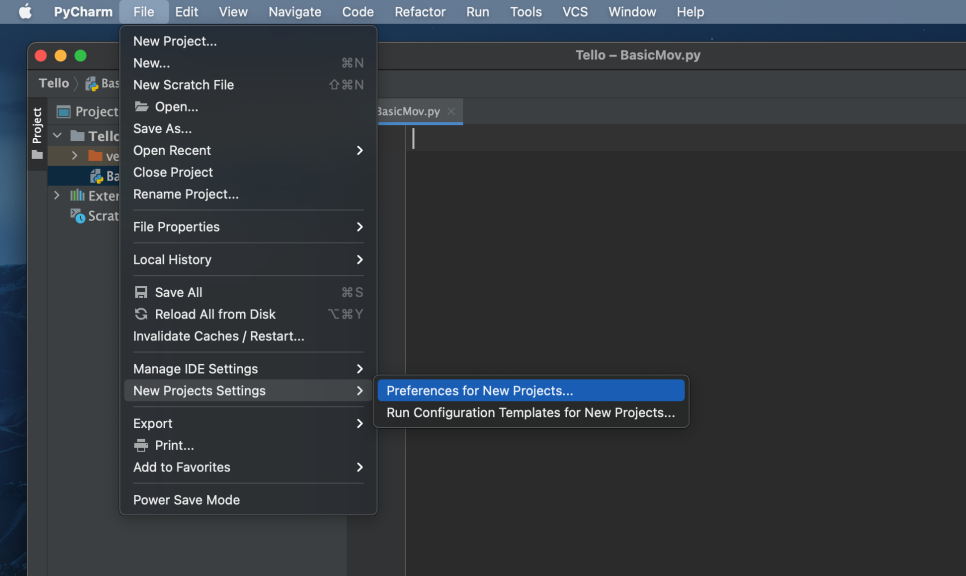This screenshot has height=576, width=966.
Task: Open the PyCharm application menu
Action: [x=83, y=12]
